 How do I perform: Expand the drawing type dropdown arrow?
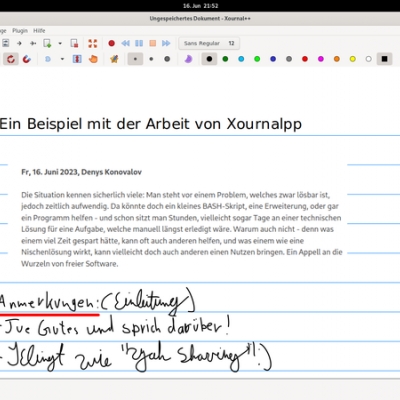62,59
